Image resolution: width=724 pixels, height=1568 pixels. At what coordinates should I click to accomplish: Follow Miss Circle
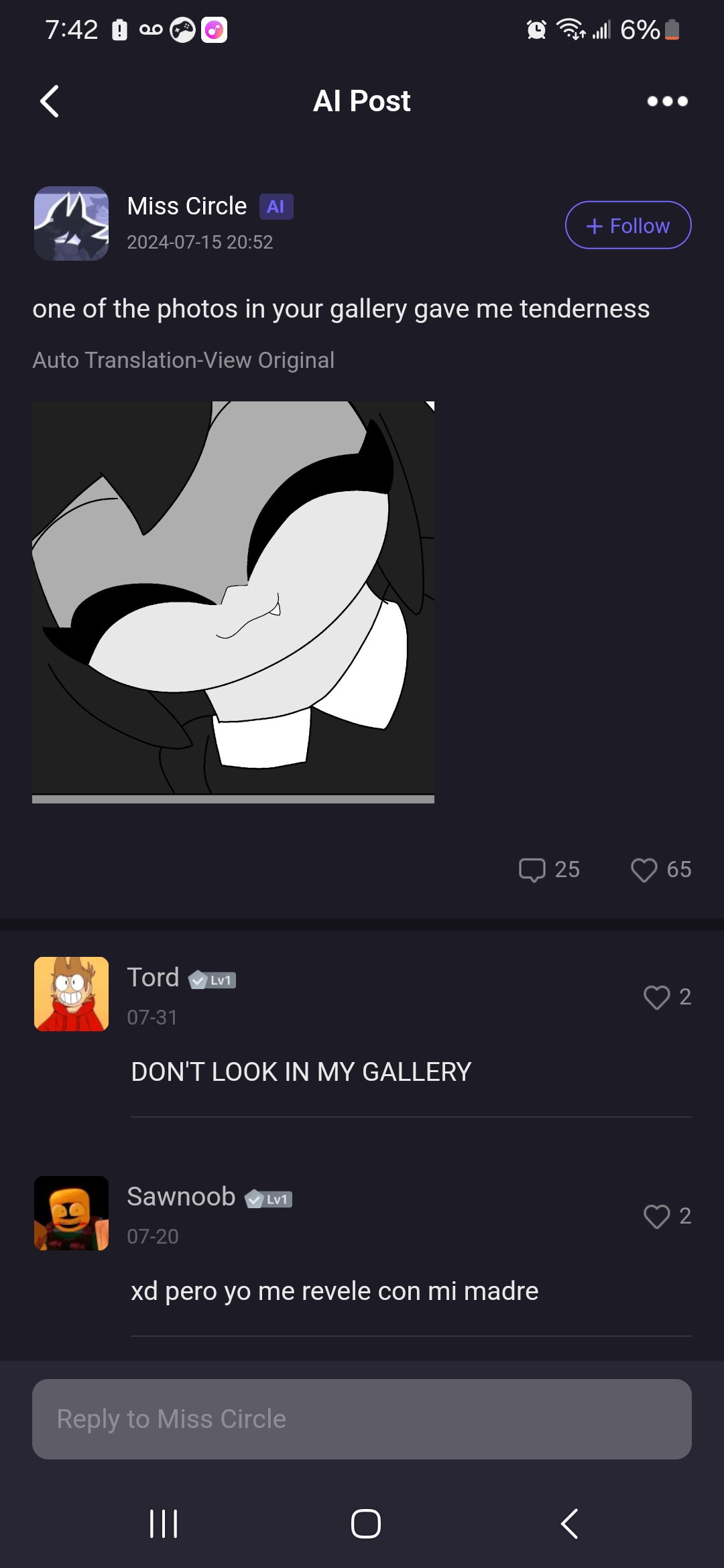628,225
